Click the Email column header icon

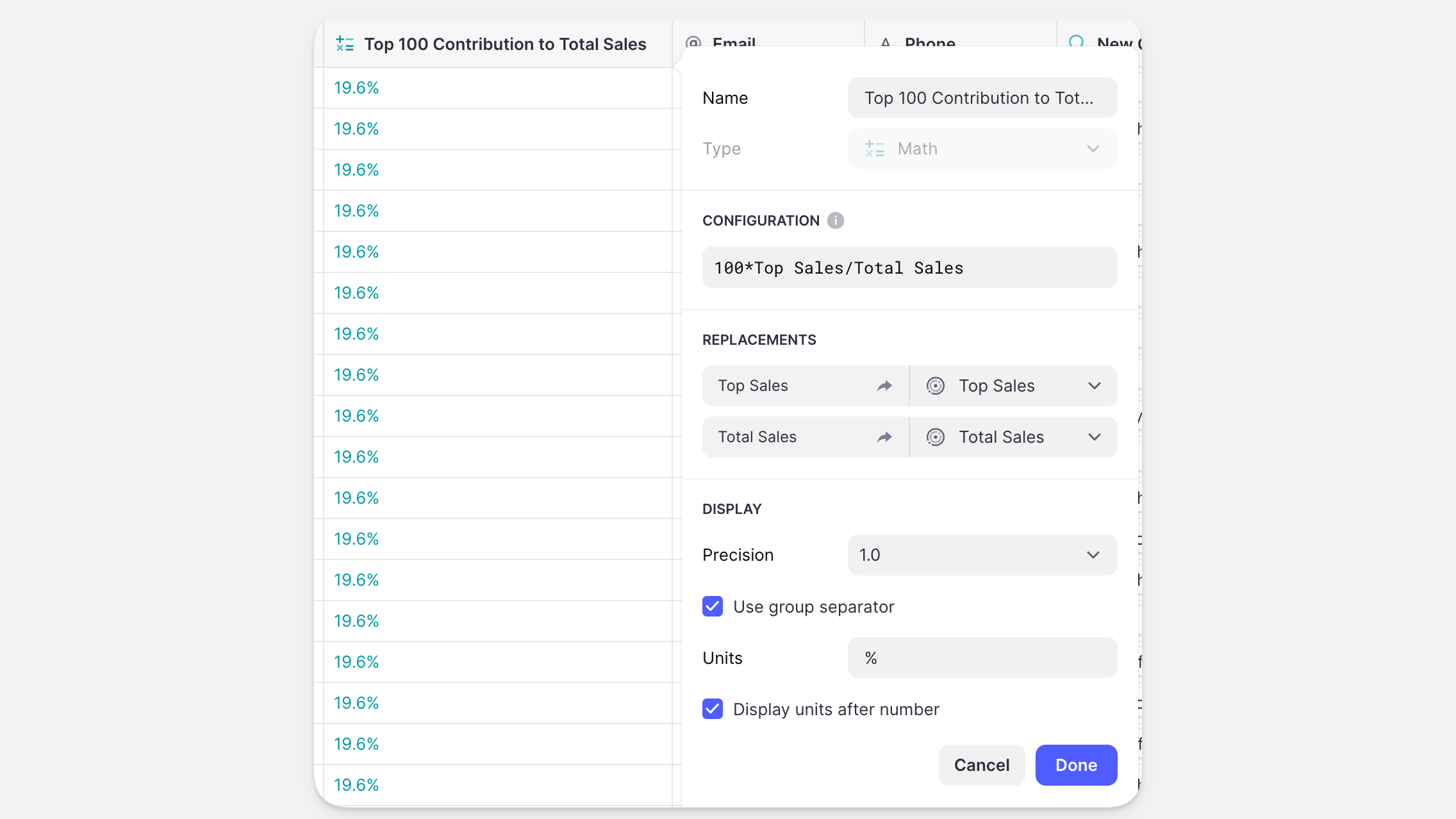pos(693,43)
